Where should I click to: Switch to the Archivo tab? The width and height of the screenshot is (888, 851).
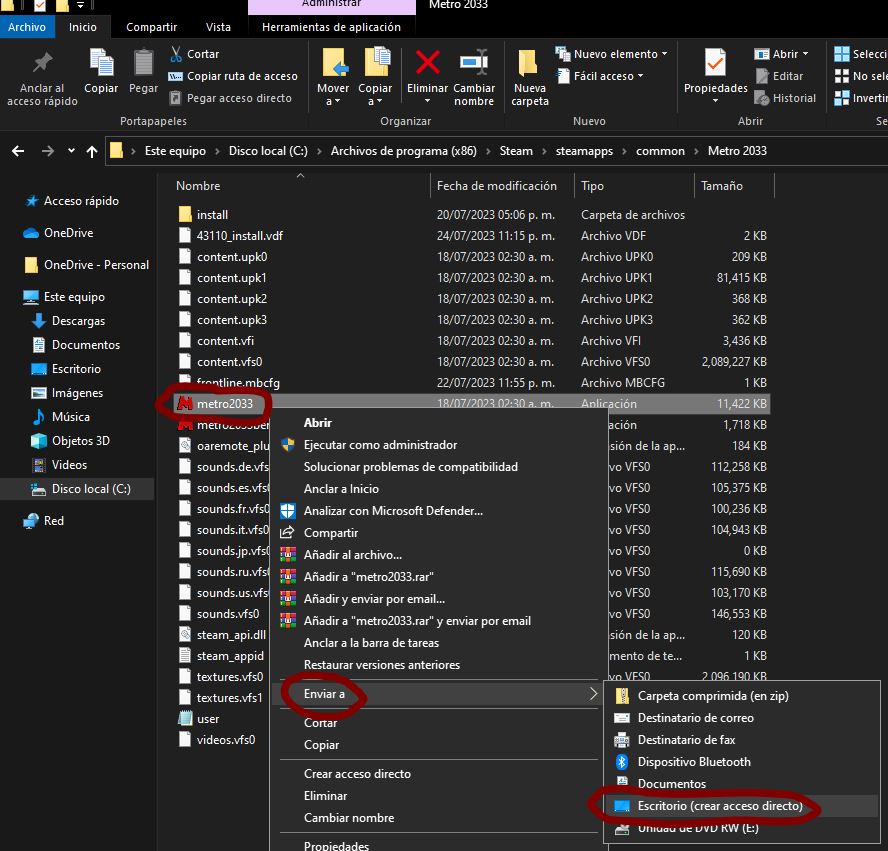pos(27,27)
